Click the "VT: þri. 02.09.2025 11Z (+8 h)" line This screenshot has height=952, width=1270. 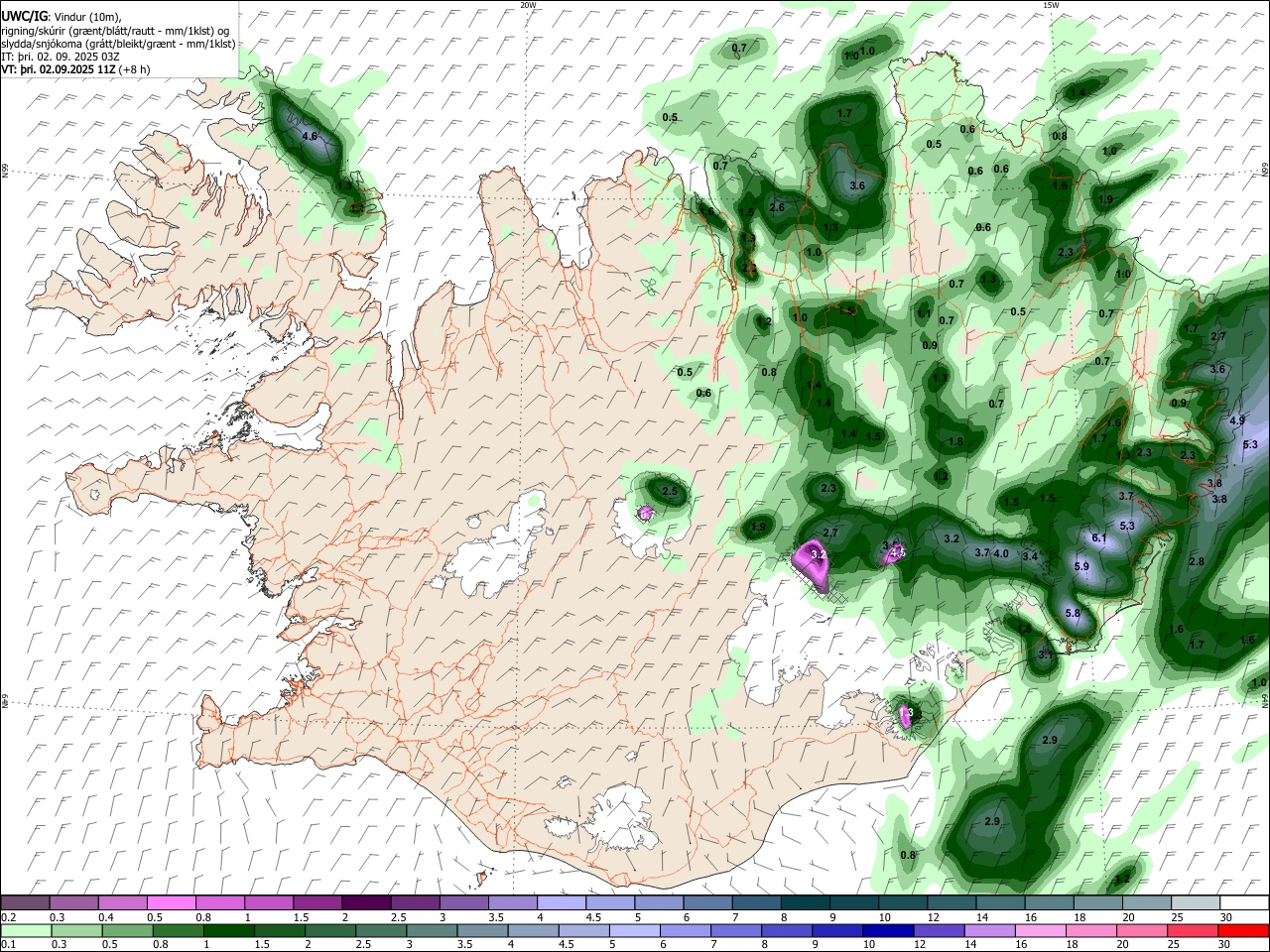tap(76, 69)
